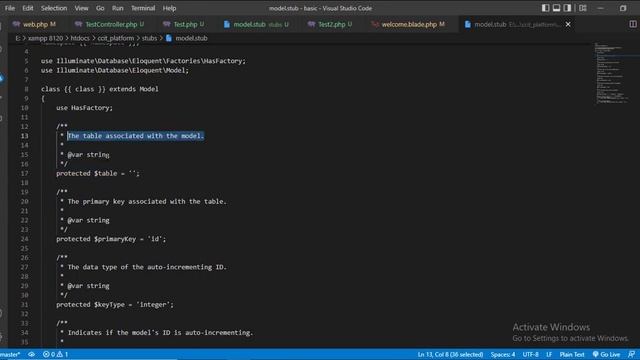Click the line 'use HasFactory;'
The image size is (640, 360).
[x=84, y=108]
